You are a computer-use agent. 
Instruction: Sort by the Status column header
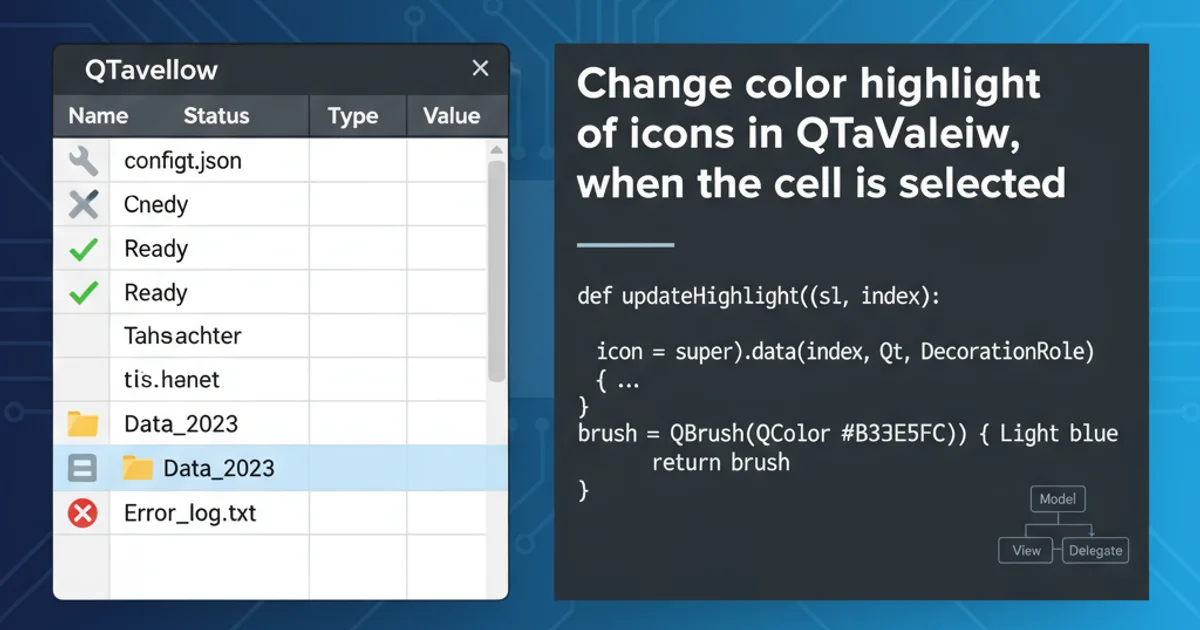[216, 116]
